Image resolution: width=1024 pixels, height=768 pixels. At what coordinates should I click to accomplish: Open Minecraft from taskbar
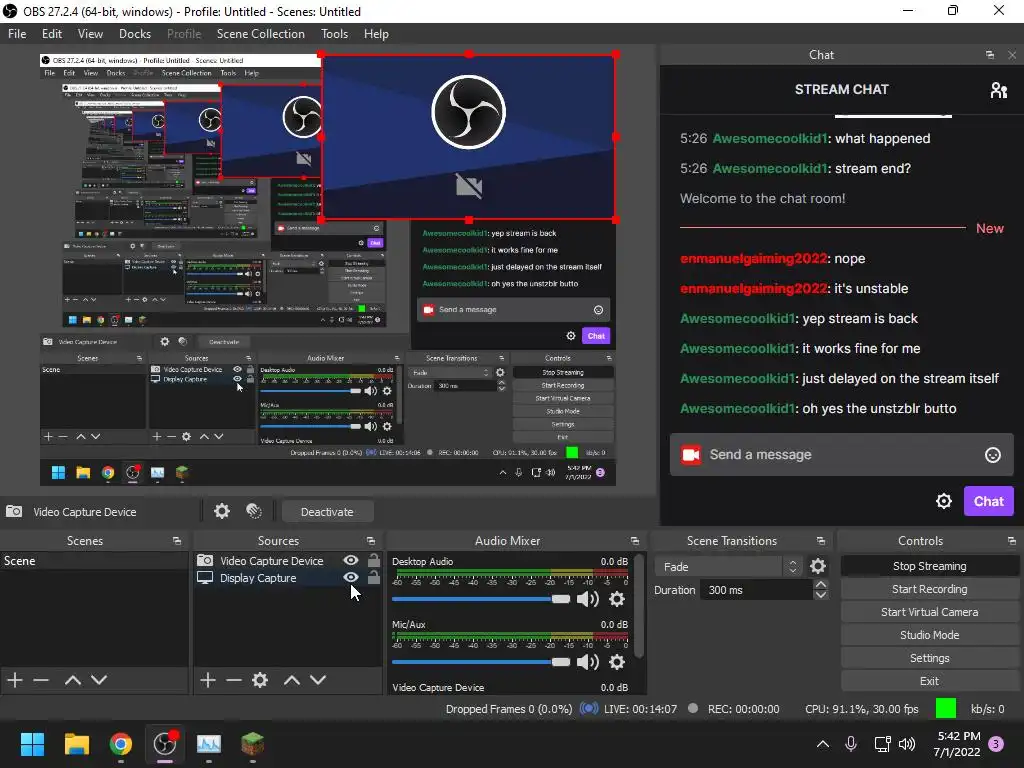point(252,744)
